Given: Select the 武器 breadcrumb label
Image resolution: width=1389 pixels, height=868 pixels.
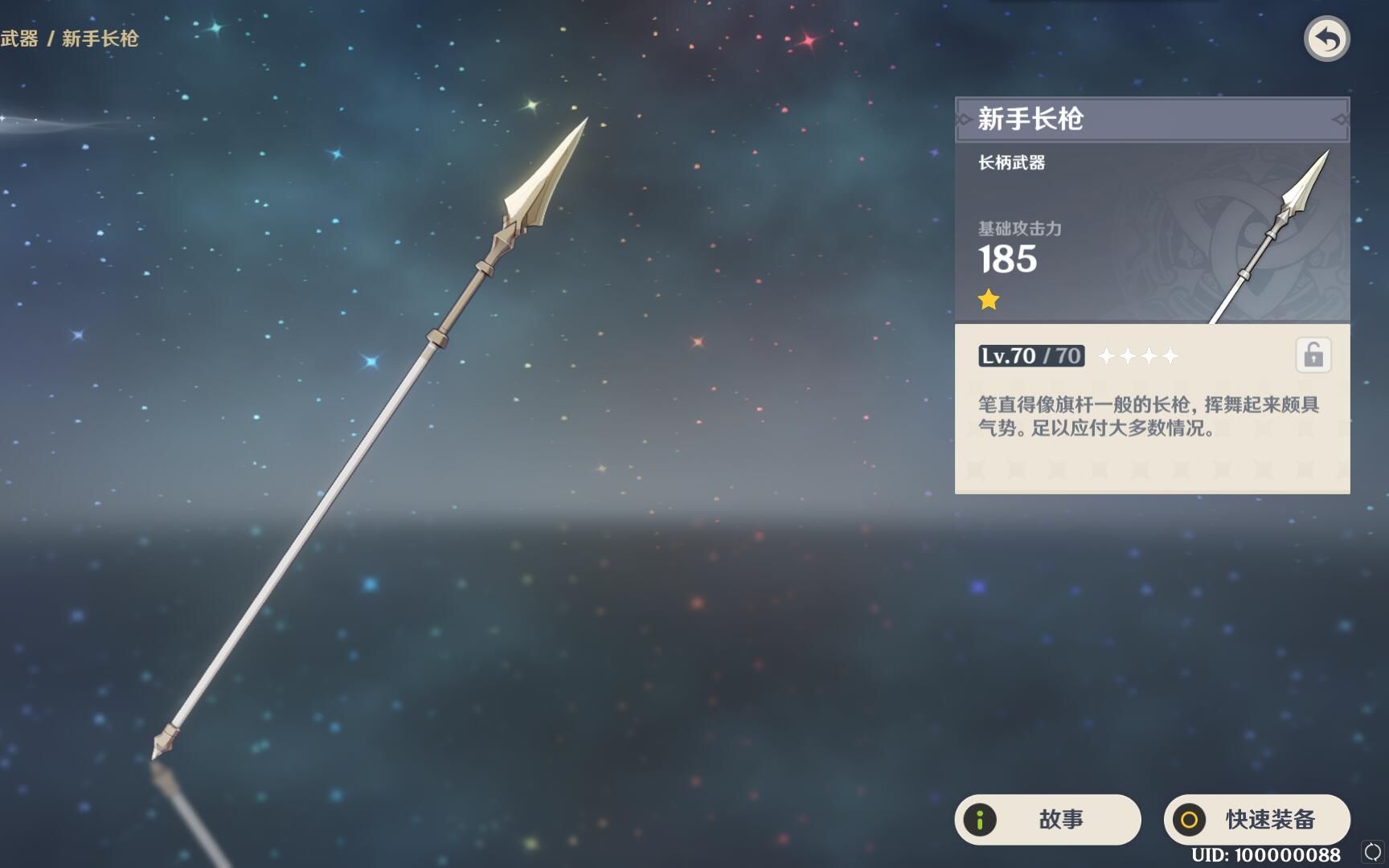Looking at the screenshot, I should (19, 39).
